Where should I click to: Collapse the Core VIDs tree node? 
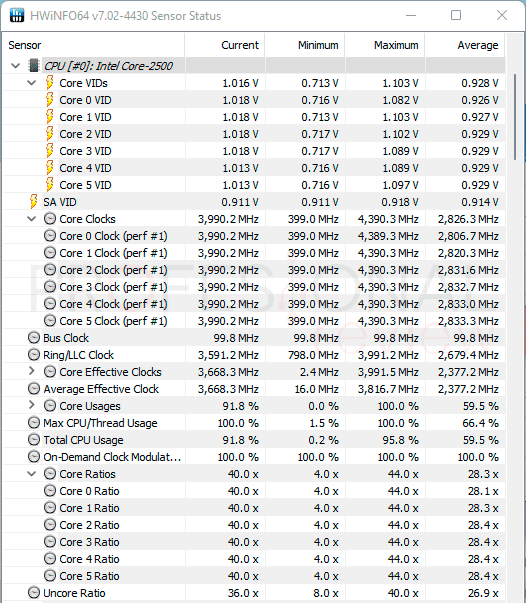(32, 83)
